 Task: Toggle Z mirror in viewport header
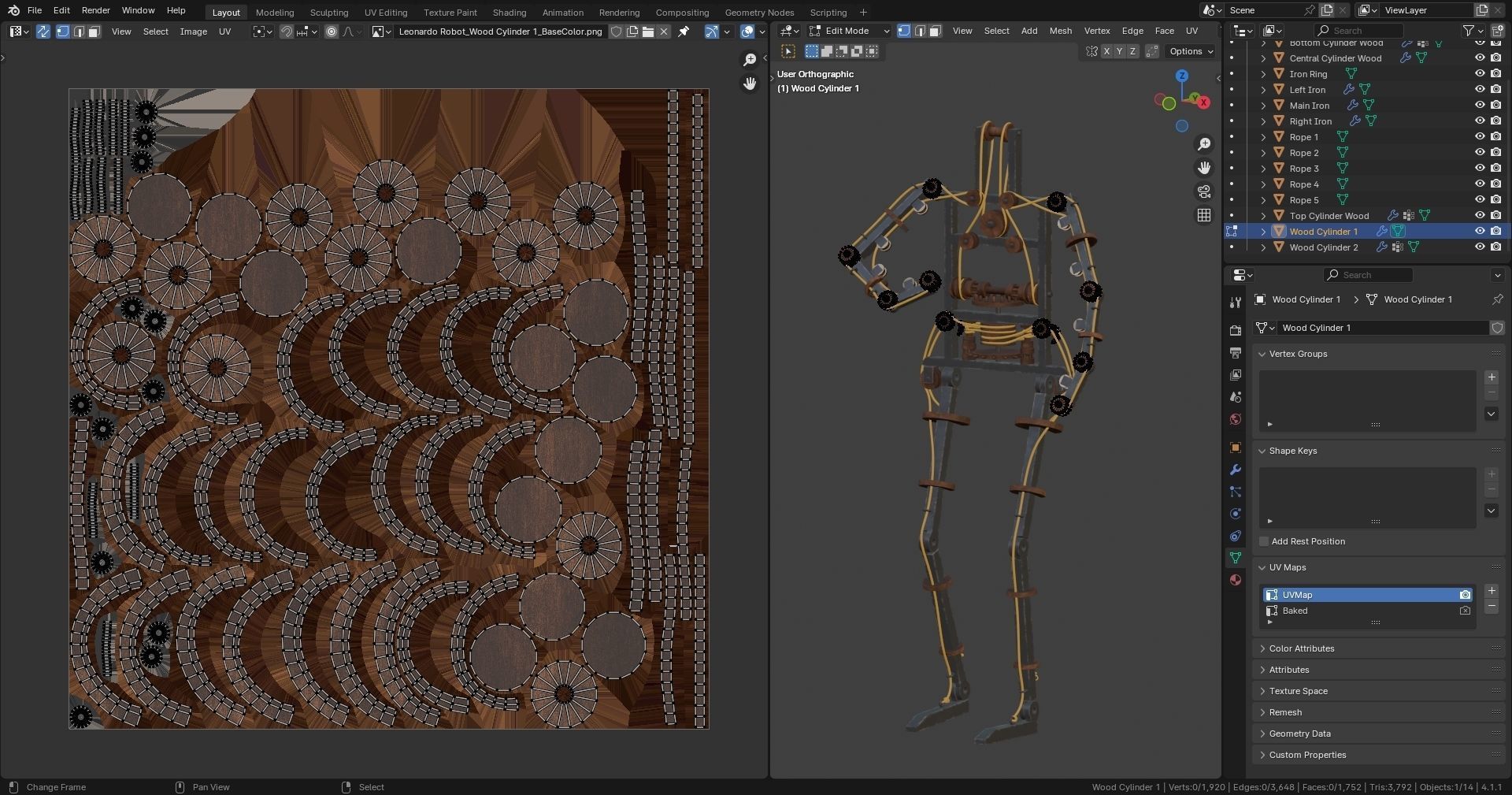coord(1132,51)
